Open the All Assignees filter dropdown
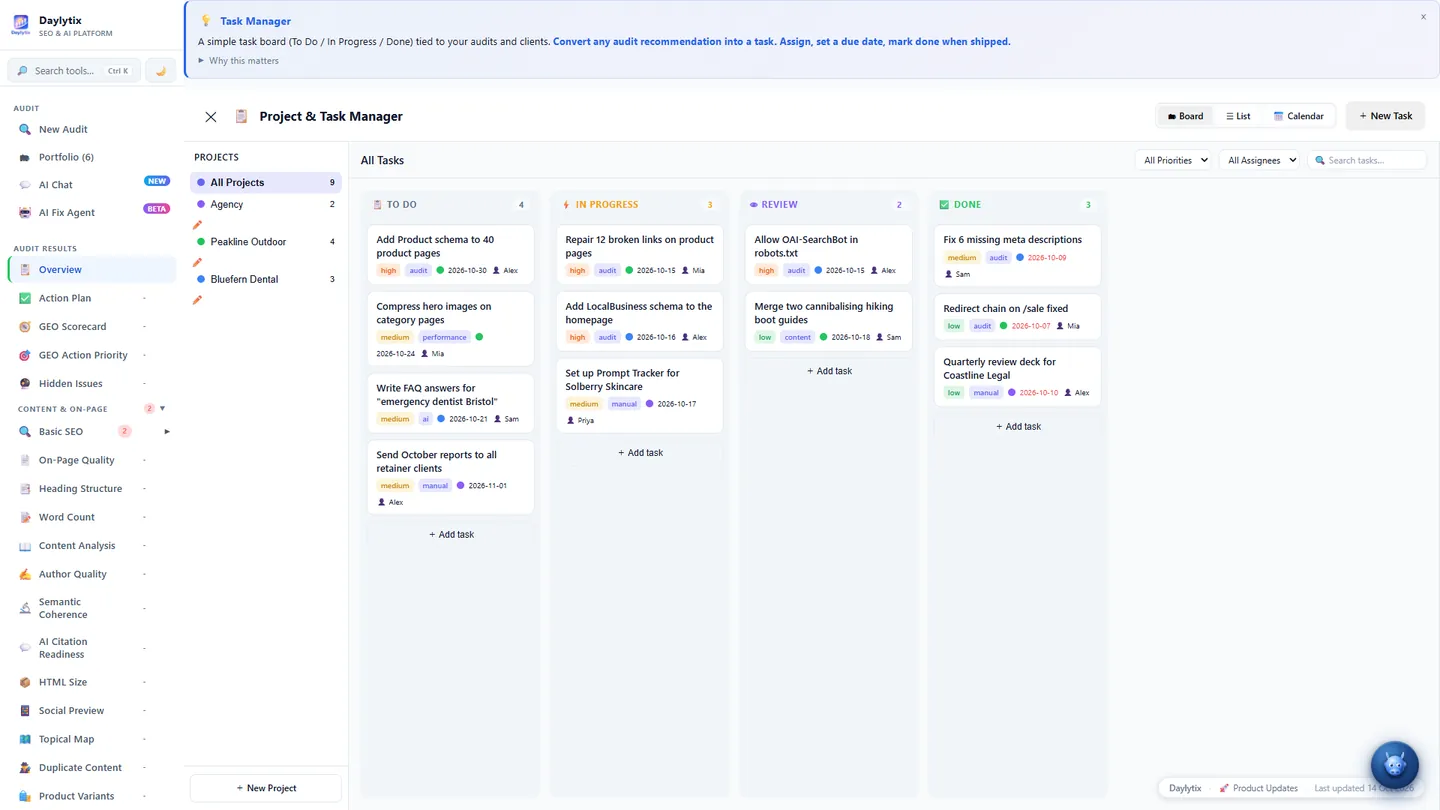Image resolution: width=1440 pixels, height=810 pixels. [1260, 160]
